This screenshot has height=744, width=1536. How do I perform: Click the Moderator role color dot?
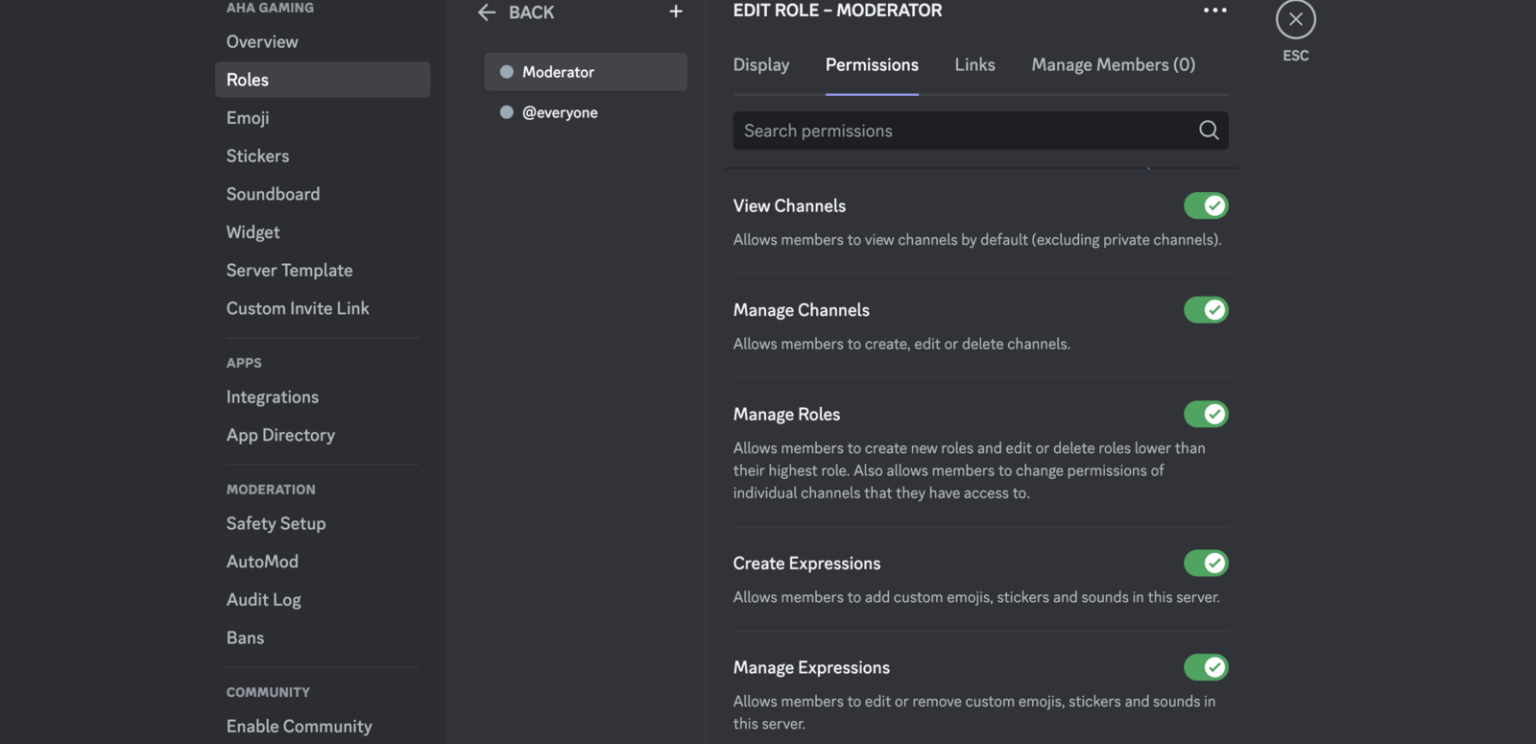[x=507, y=72]
